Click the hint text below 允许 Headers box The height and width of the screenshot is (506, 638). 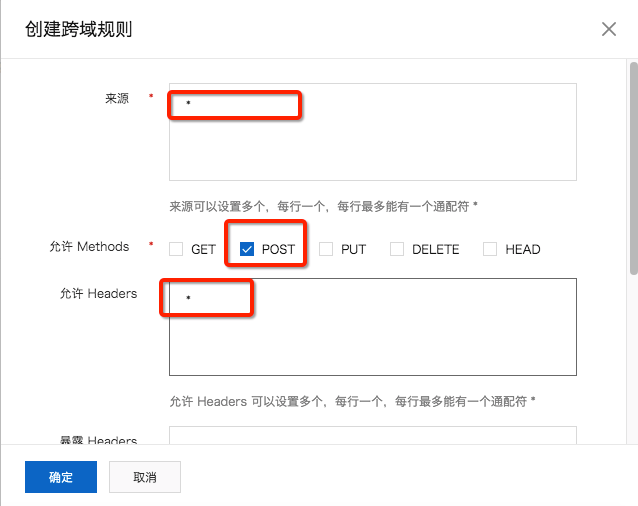pos(352,401)
